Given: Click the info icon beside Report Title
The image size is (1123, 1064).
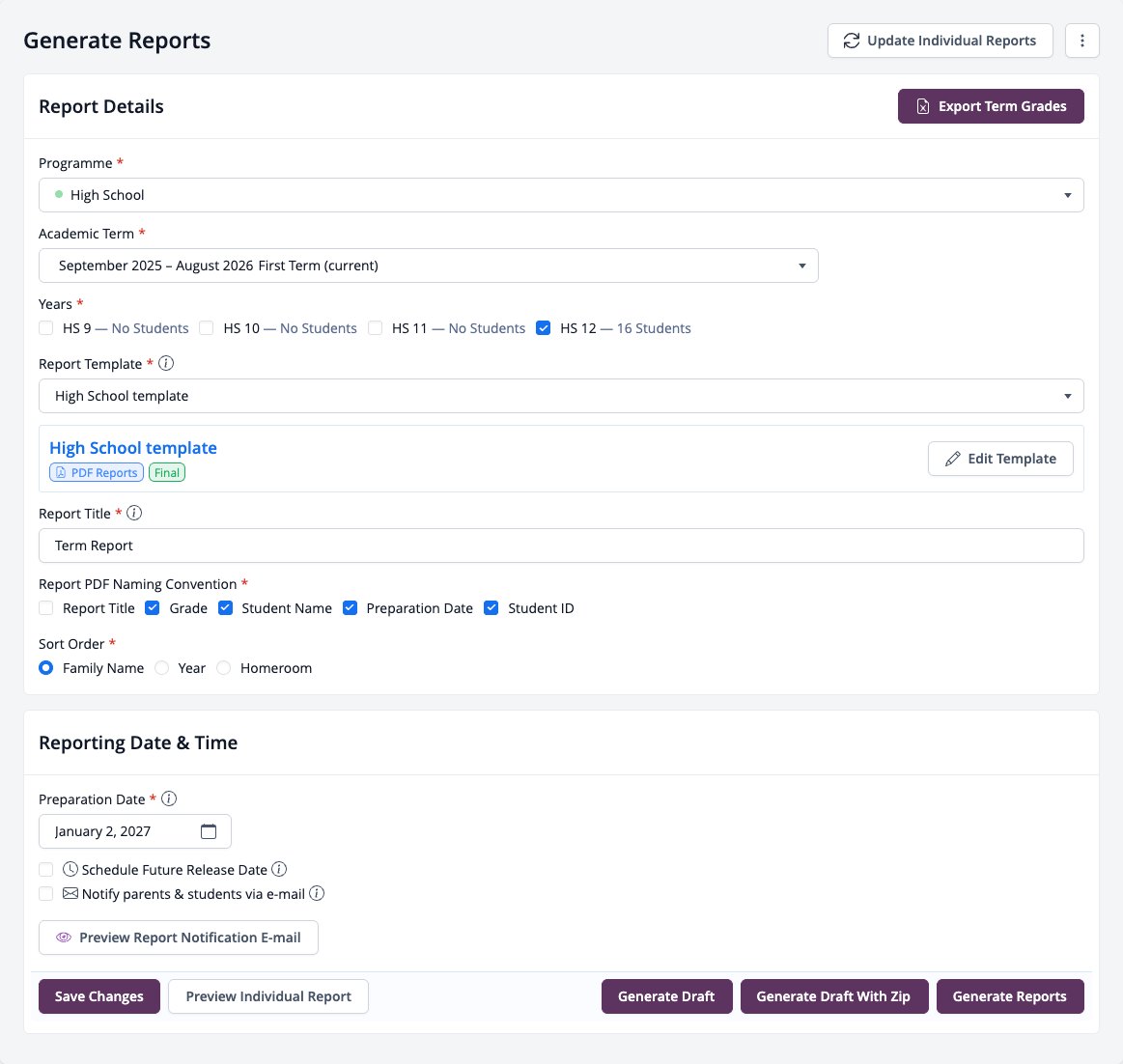Looking at the screenshot, I should tap(134, 514).
